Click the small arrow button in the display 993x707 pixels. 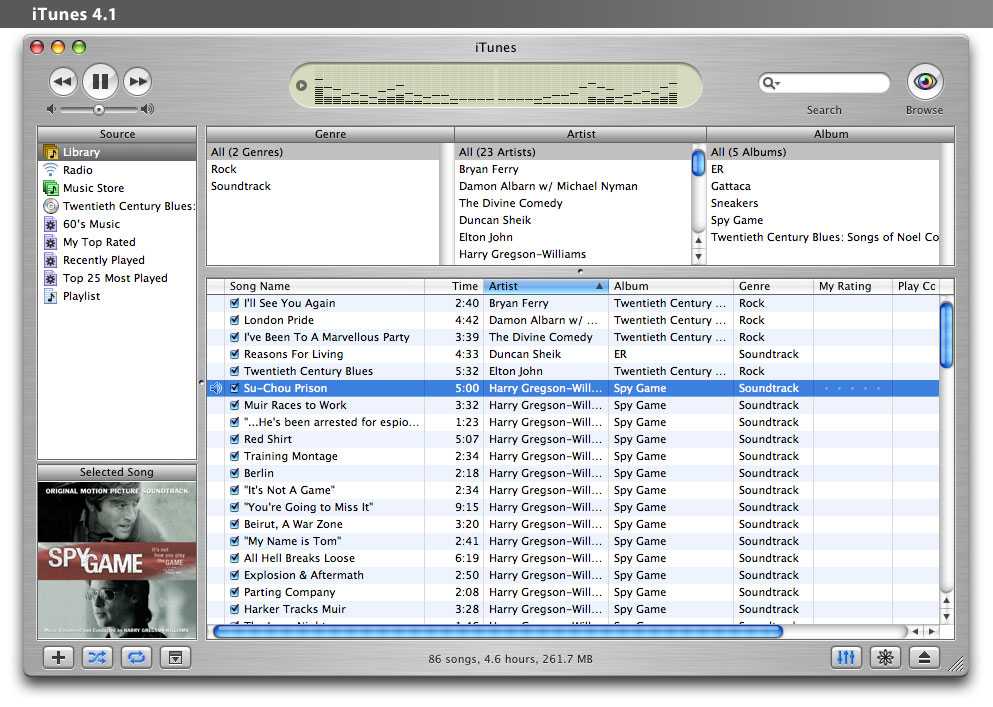[301, 86]
